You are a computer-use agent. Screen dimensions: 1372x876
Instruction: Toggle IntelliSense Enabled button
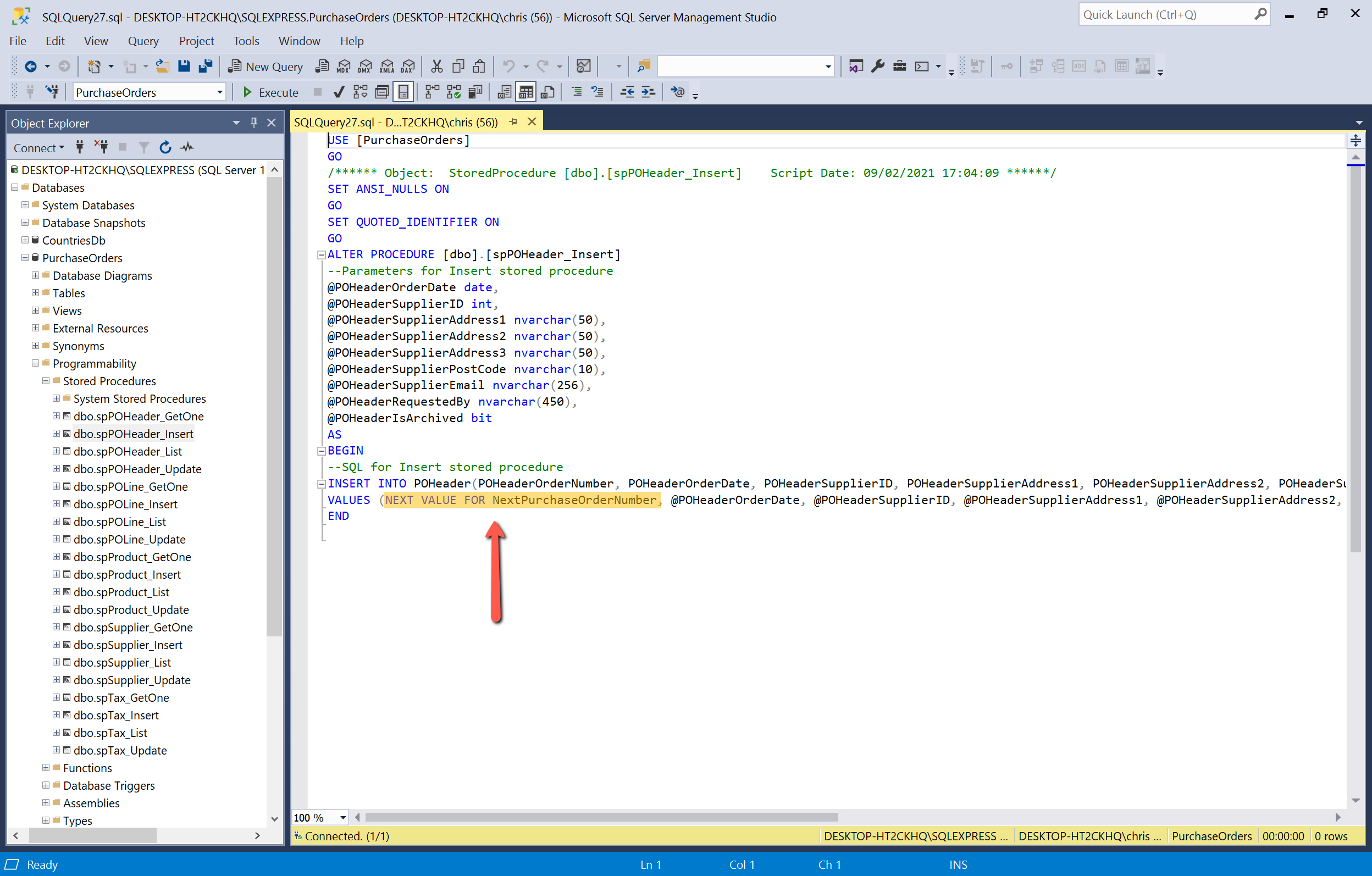(403, 92)
